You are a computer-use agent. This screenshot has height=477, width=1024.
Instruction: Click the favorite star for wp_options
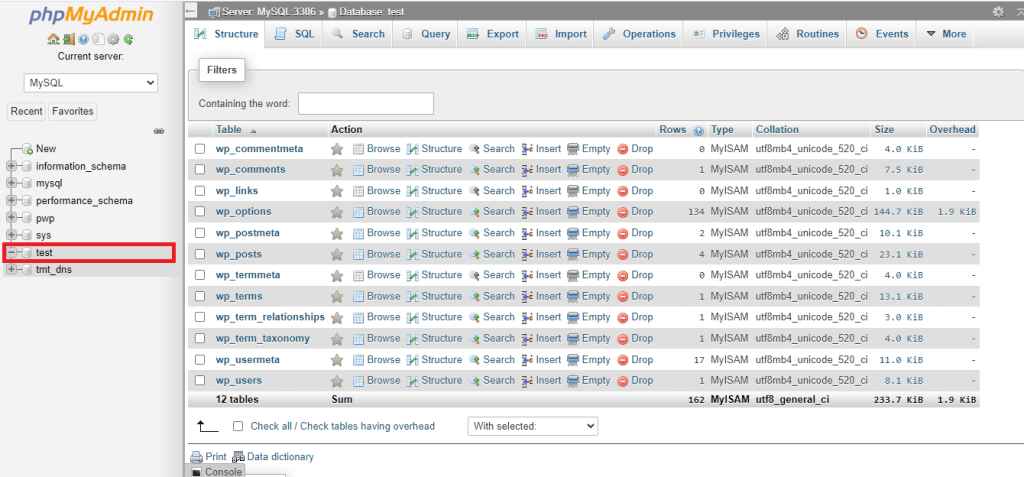click(337, 212)
